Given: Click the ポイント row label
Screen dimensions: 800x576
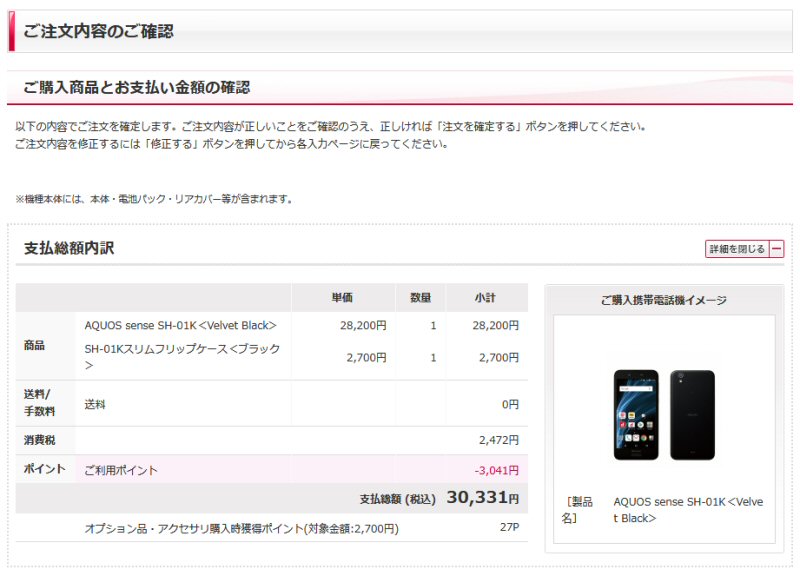Looking at the screenshot, I should pos(44,469).
